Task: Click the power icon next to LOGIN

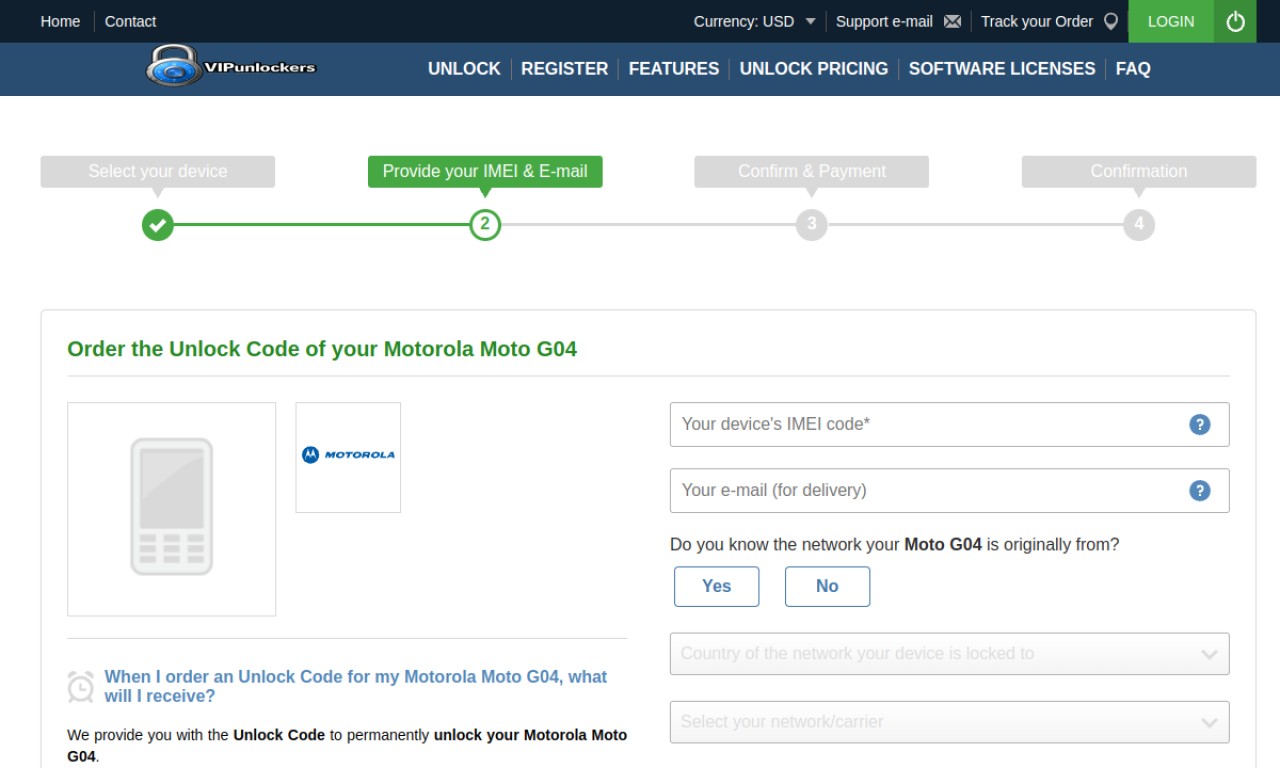Action: (x=1235, y=21)
